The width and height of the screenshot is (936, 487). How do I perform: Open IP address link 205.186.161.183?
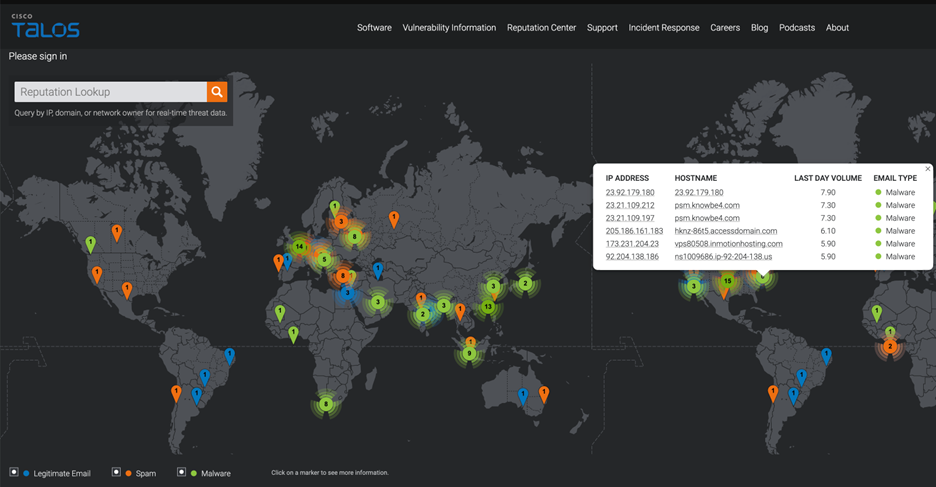pyautogui.click(x=634, y=231)
